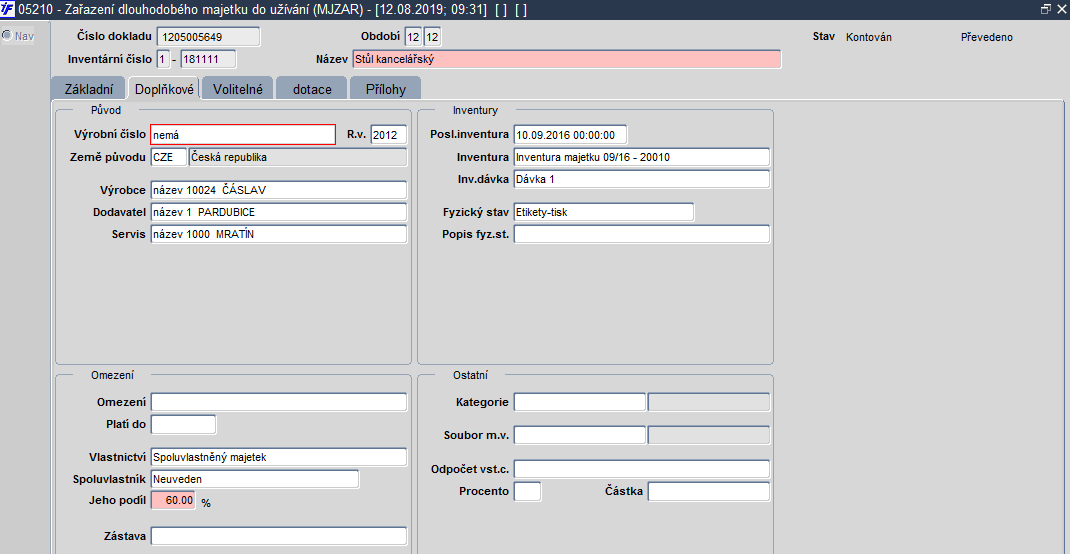
Task: Focus the Výrobní číslo field
Action: click(243, 135)
